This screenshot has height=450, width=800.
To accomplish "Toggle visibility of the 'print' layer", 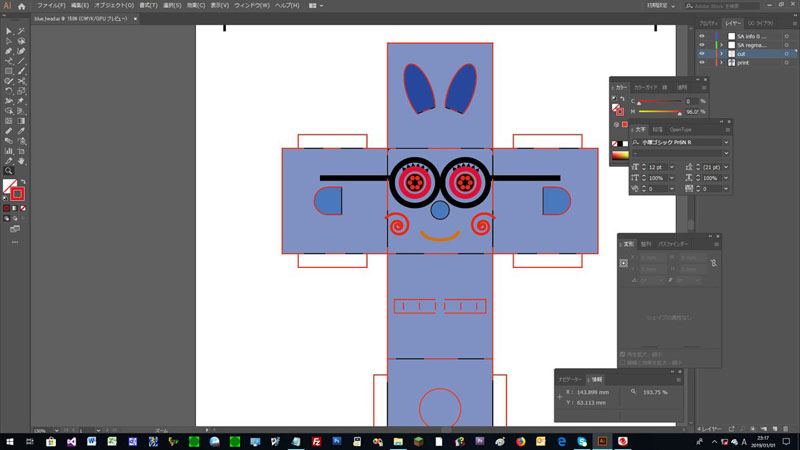I will (702, 62).
